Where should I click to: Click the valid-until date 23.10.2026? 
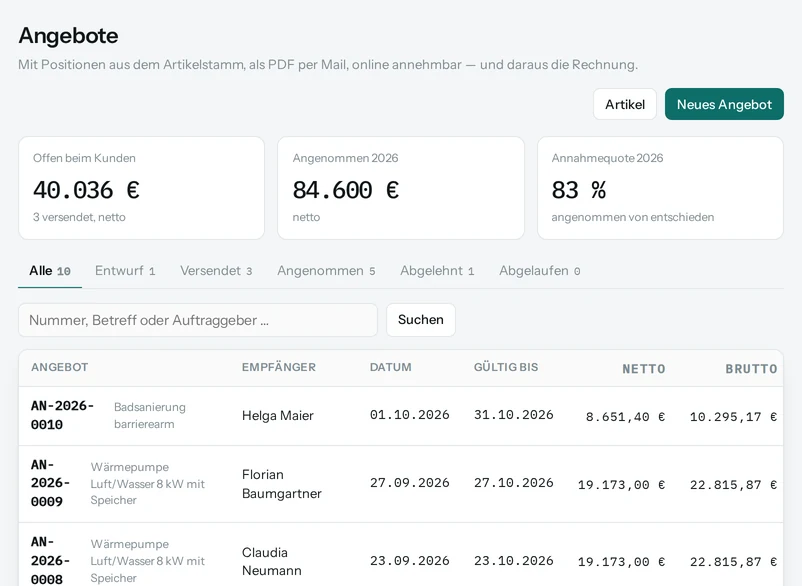click(514, 561)
